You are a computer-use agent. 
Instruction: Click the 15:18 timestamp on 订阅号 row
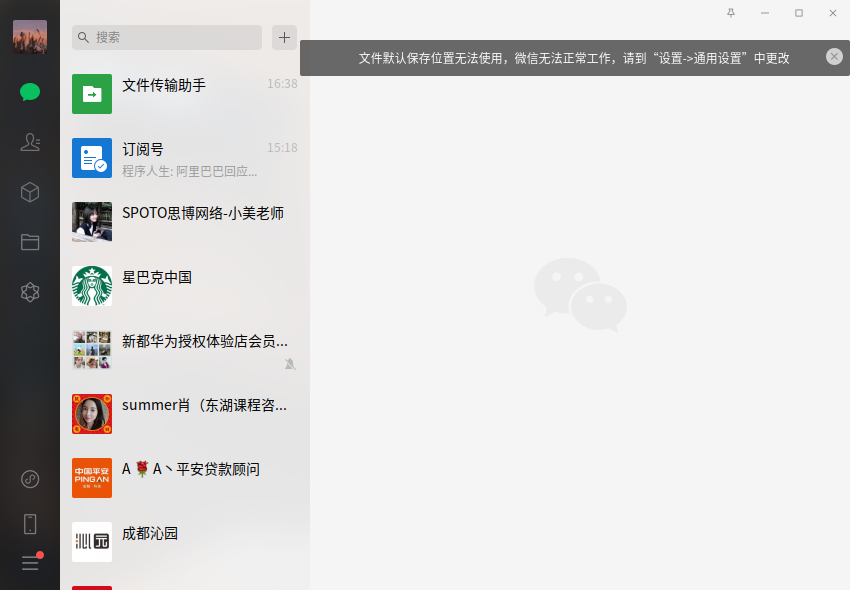pyautogui.click(x=282, y=148)
